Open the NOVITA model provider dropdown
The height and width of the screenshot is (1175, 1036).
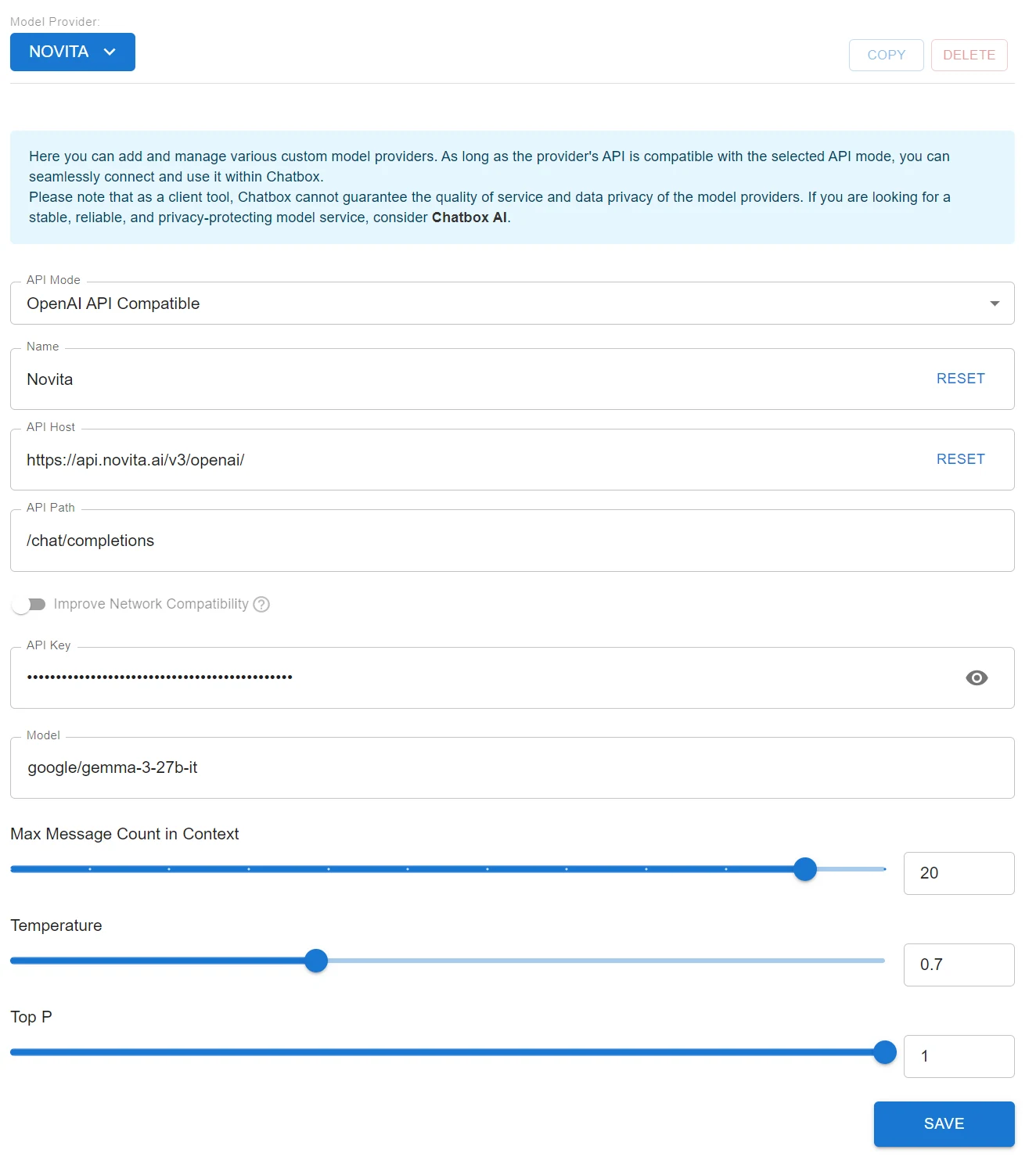point(73,52)
